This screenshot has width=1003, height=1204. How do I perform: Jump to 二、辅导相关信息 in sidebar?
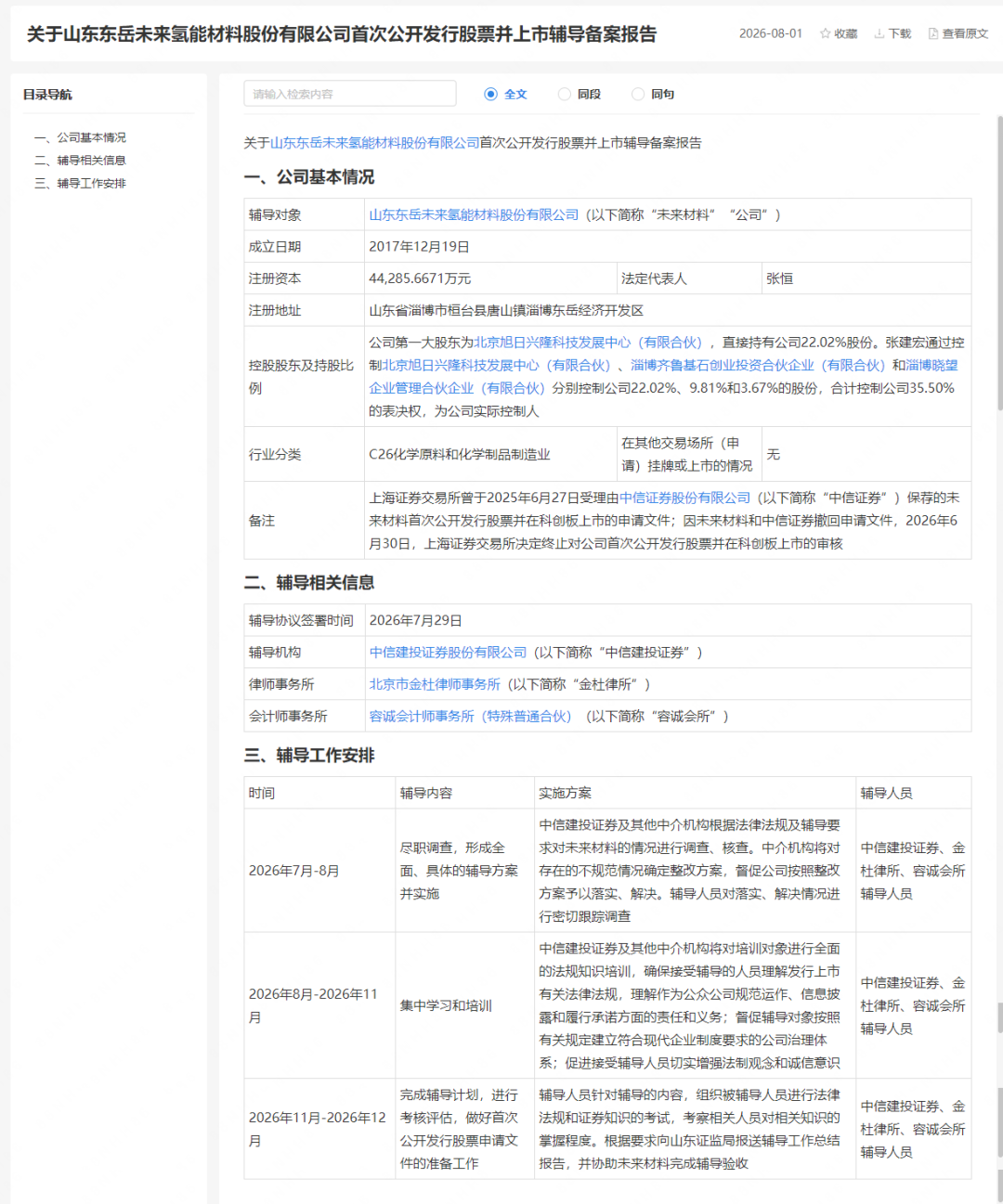click(x=80, y=161)
